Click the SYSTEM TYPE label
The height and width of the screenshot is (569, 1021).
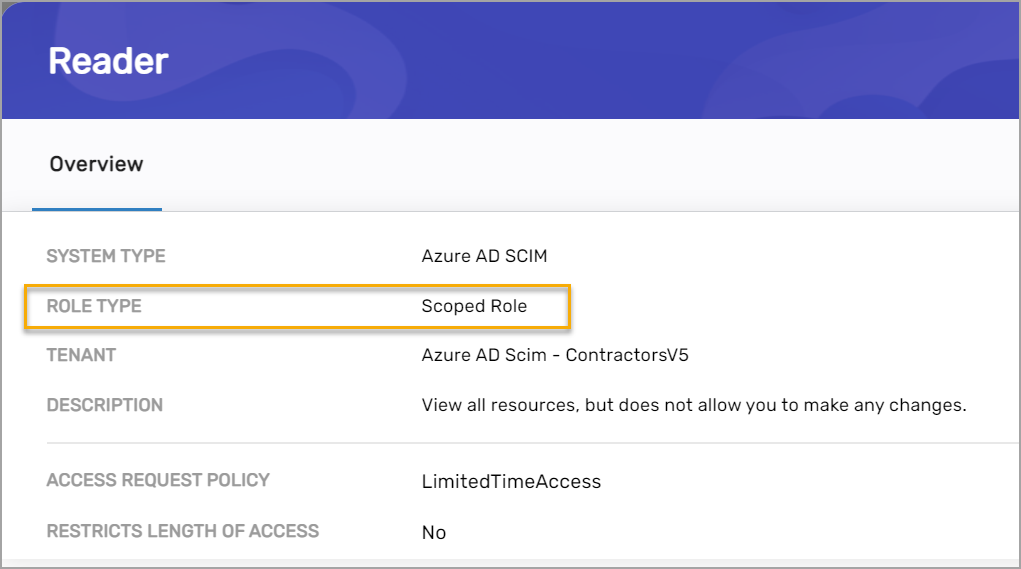tap(106, 256)
